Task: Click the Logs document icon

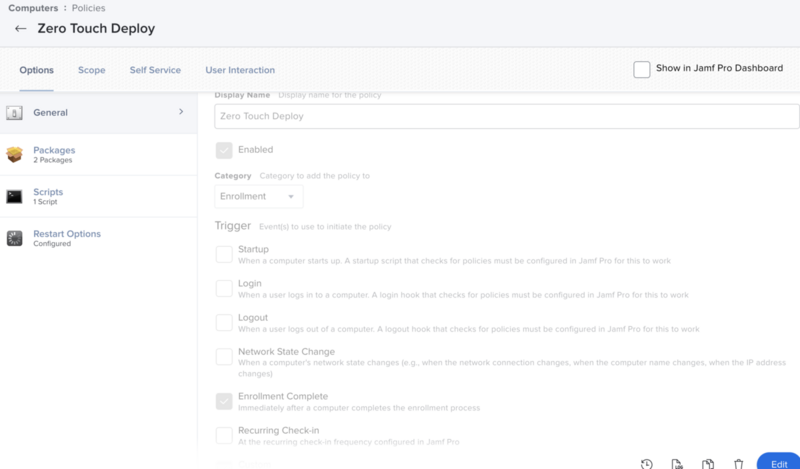Action: [x=677, y=464]
